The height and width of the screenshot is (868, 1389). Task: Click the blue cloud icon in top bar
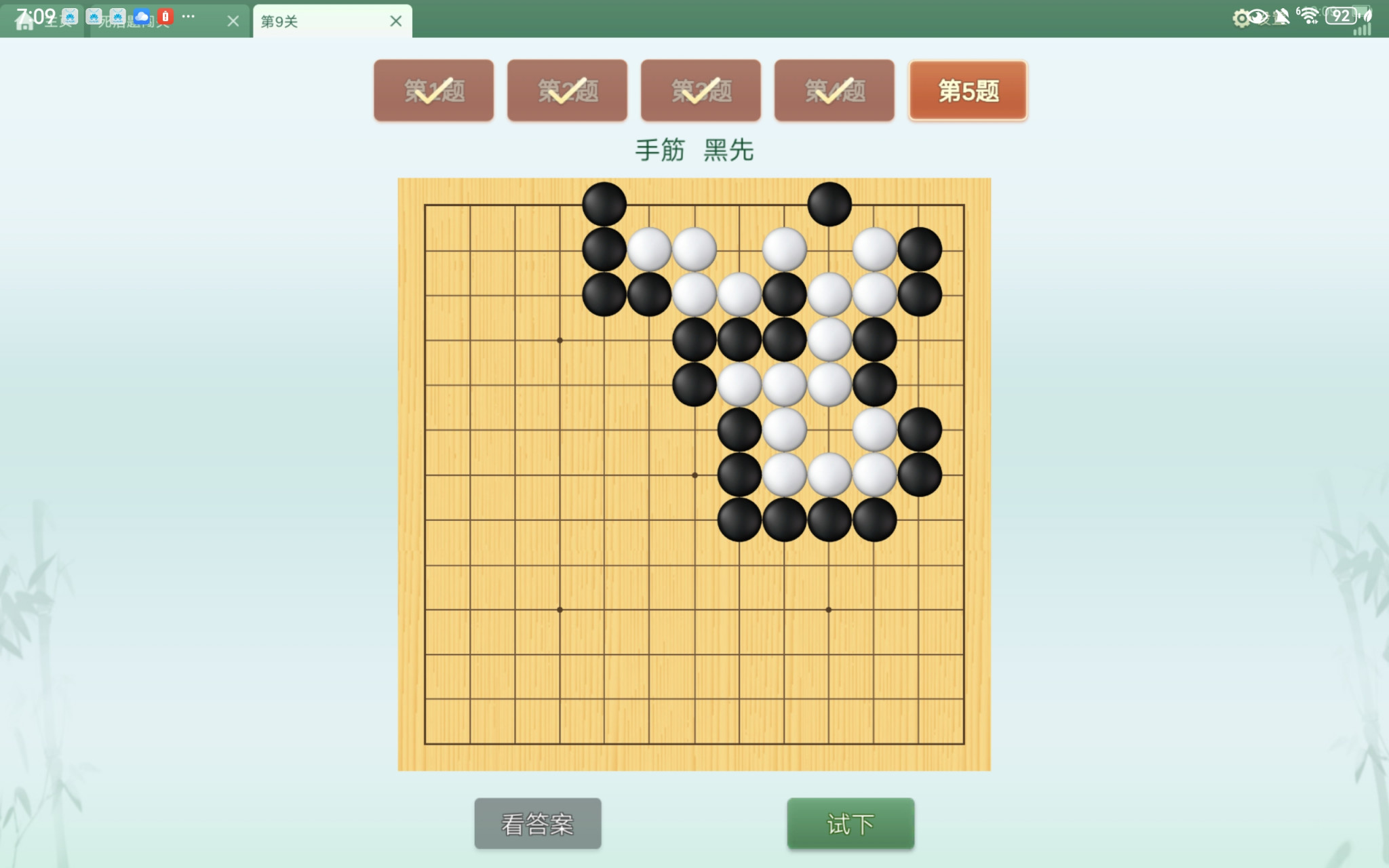coord(142,17)
